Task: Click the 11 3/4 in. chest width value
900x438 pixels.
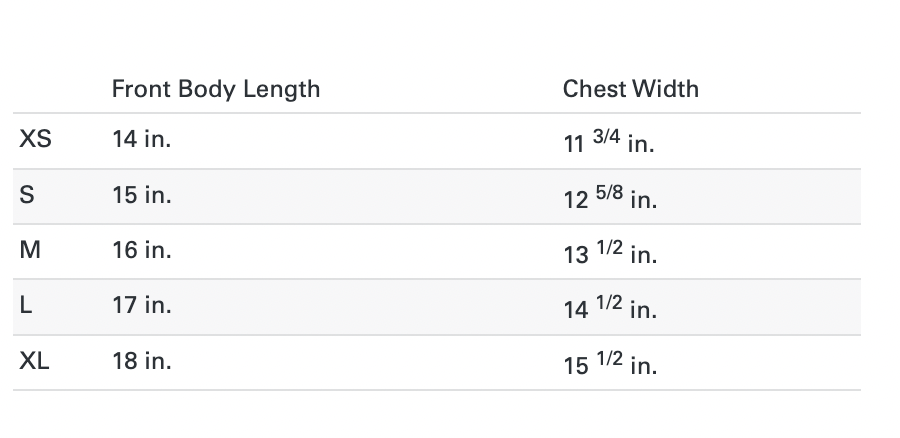Action: click(x=609, y=143)
